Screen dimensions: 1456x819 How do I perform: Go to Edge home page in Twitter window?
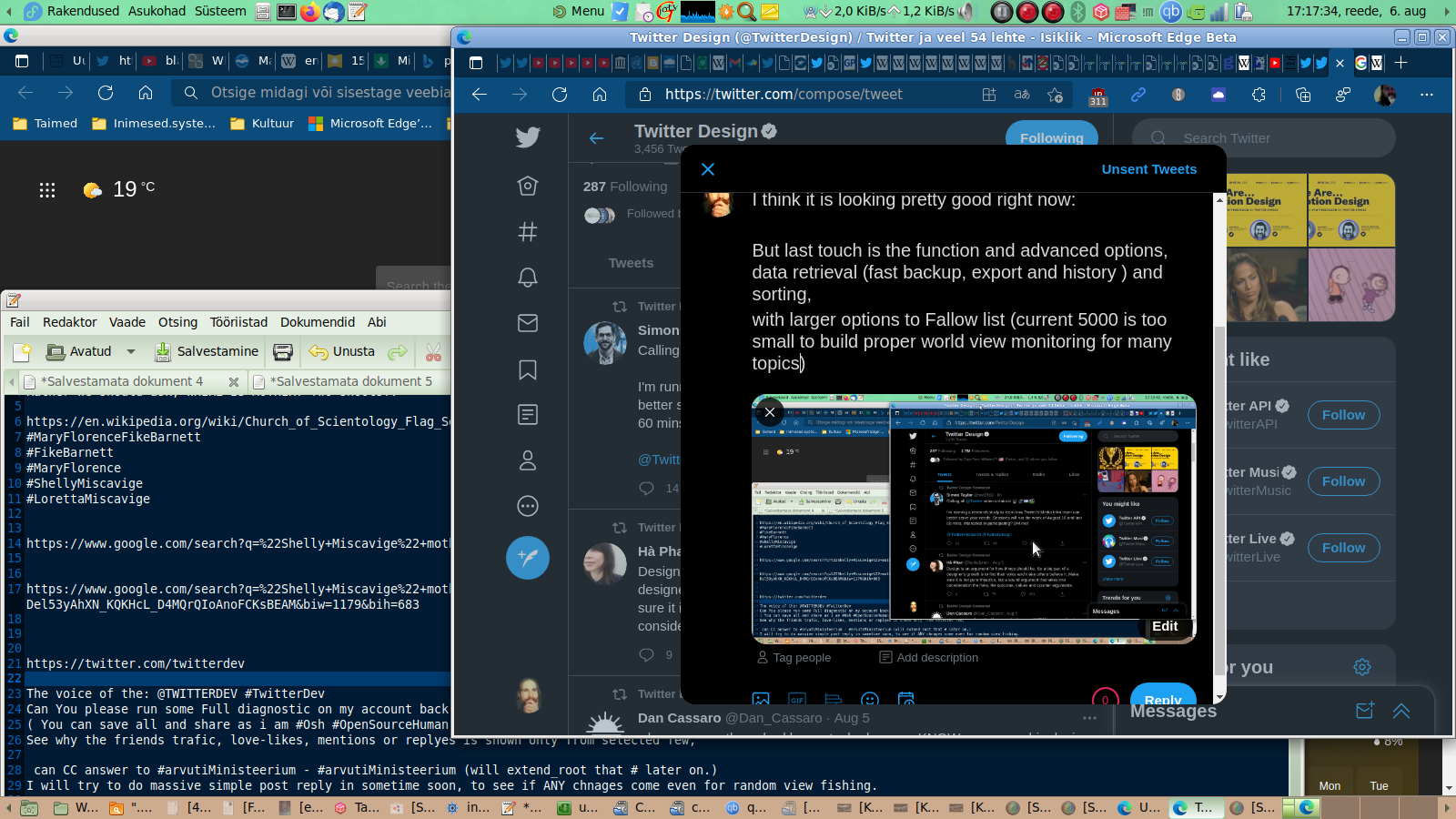pos(600,95)
